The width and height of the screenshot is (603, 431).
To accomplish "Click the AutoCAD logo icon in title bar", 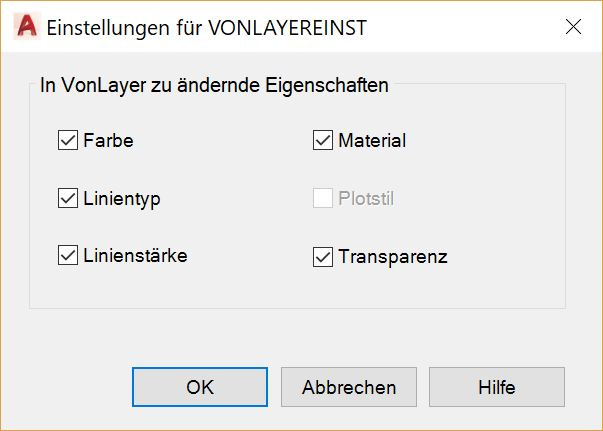I will 27,27.
